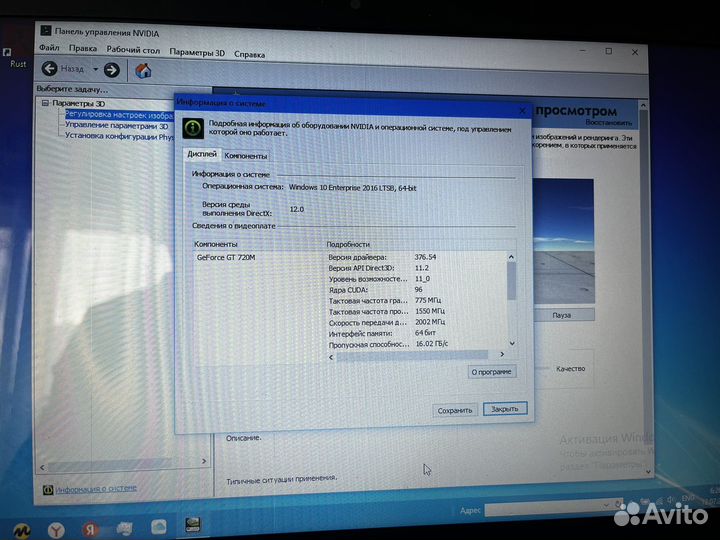
Task: Open the Рабочий стол menu
Action: [x=133, y=50]
